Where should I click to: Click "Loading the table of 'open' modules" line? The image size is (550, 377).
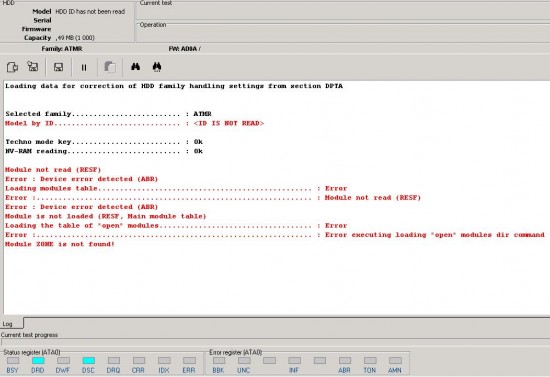tap(176, 225)
